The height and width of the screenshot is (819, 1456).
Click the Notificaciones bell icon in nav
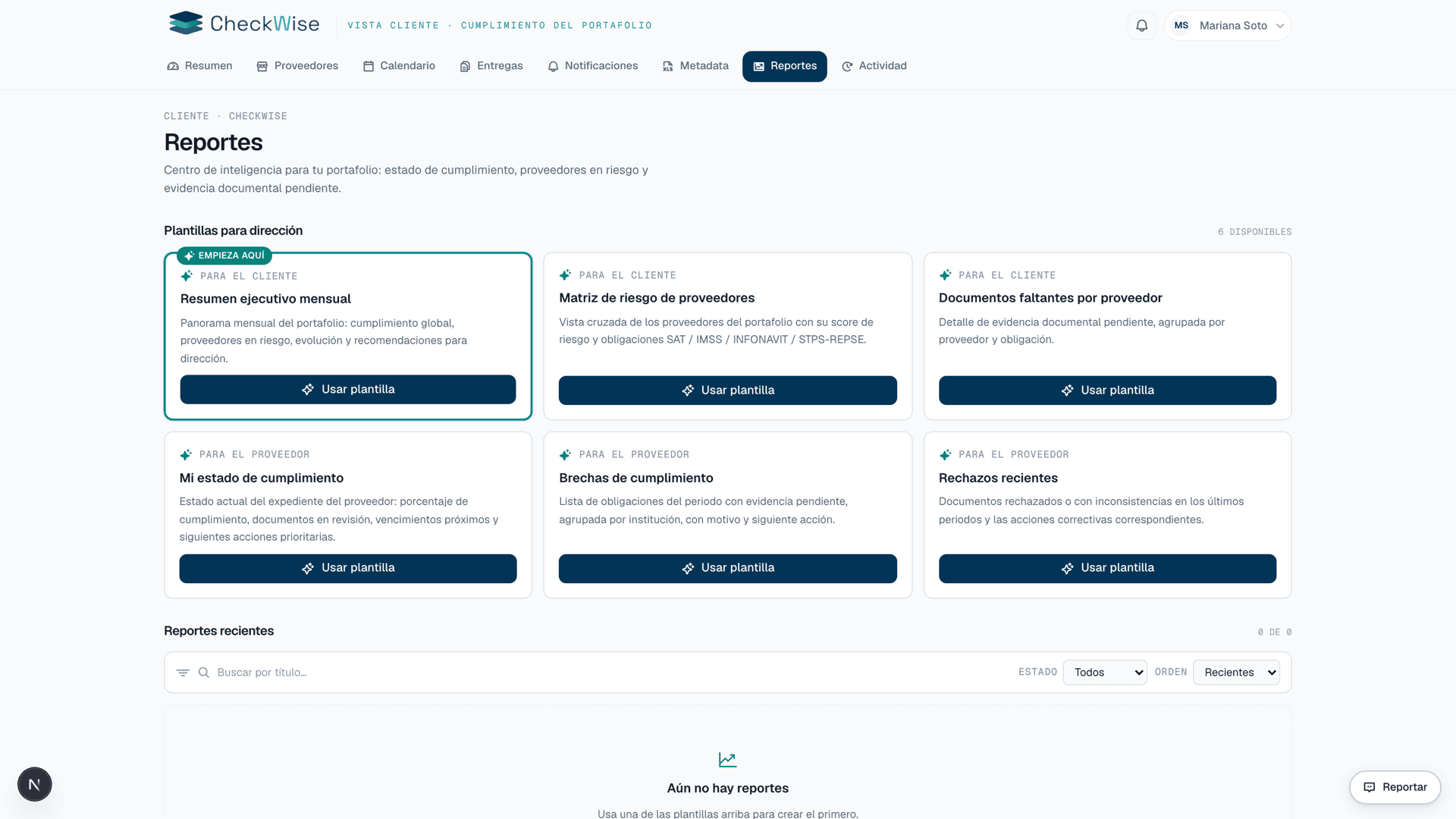(x=553, y=67)
